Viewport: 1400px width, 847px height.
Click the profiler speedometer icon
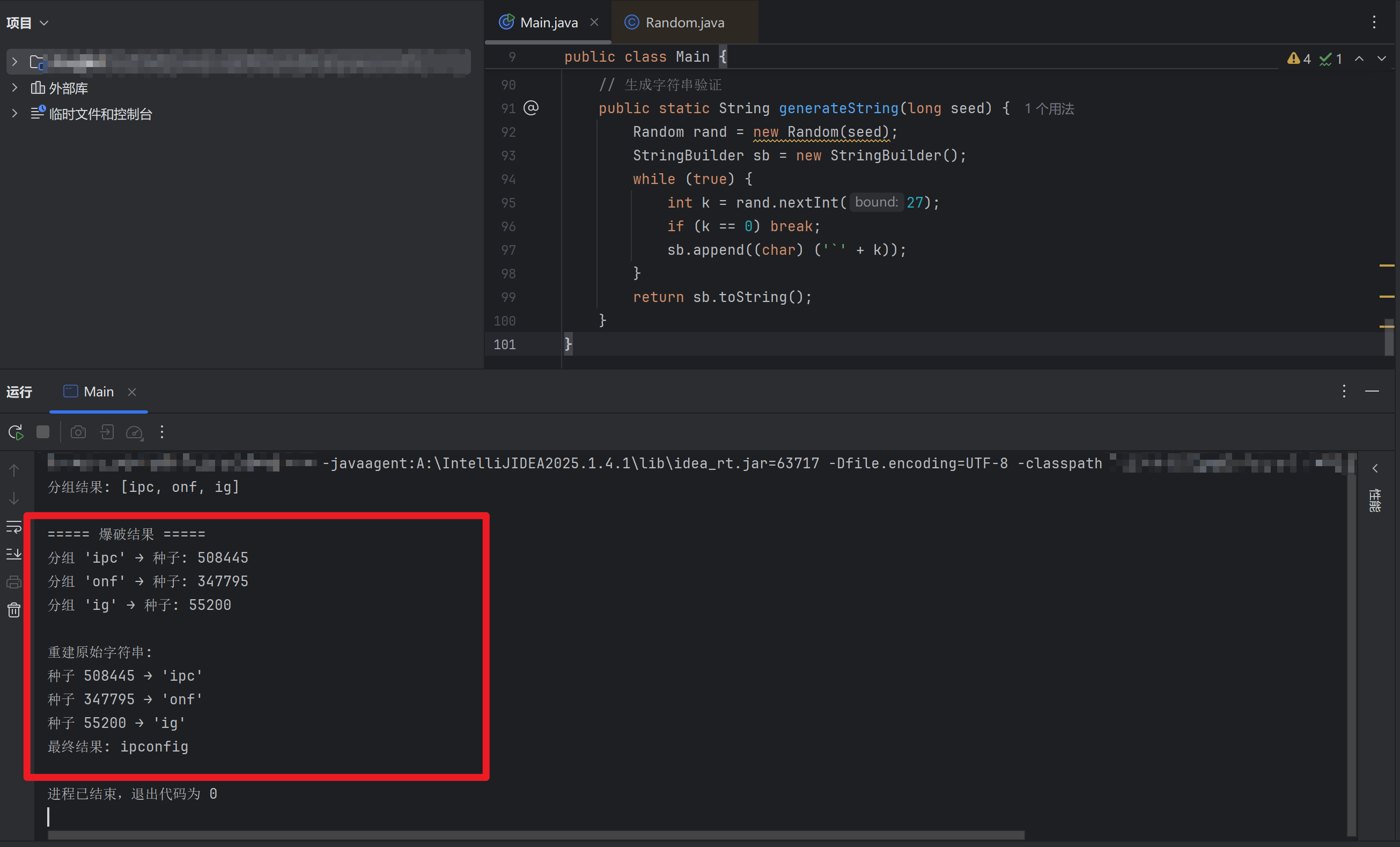click(134, 432)
